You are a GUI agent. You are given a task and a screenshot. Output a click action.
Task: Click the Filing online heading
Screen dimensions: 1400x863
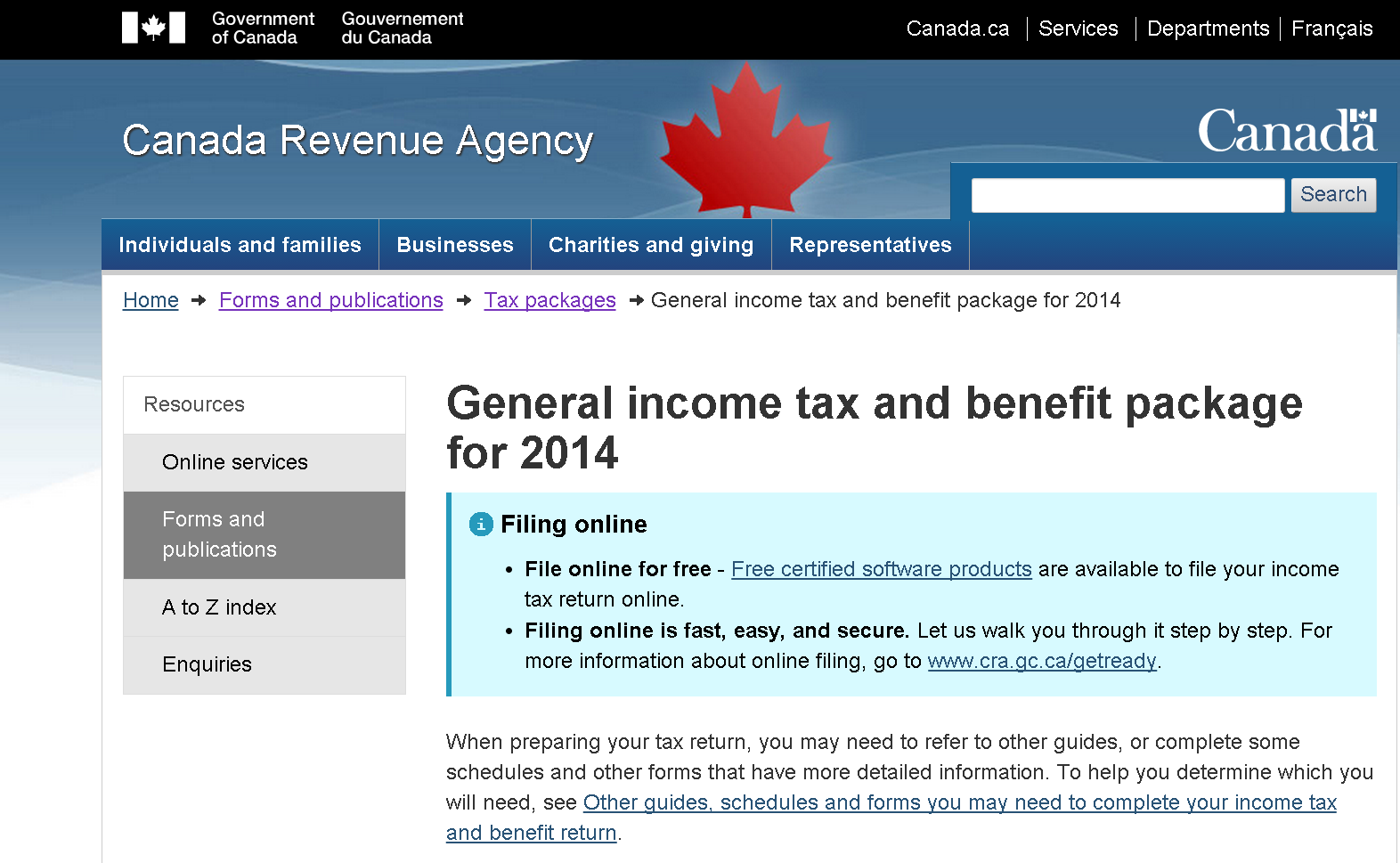click(x=574, y=525)
